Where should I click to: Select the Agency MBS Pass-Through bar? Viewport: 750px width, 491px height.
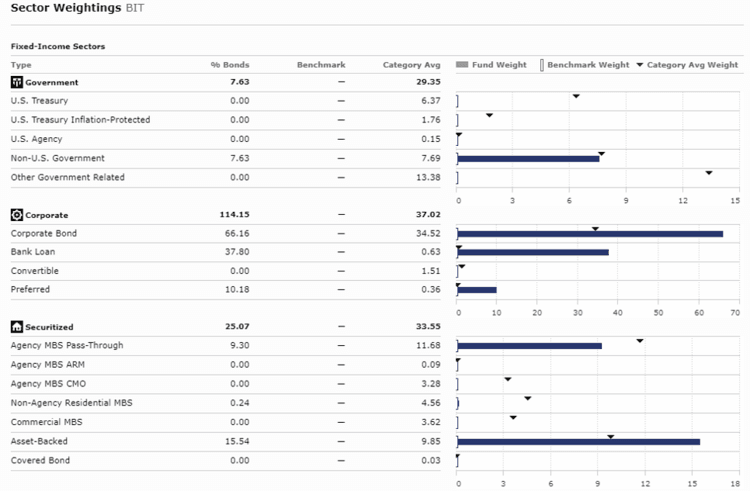click(x=529, y=346)
